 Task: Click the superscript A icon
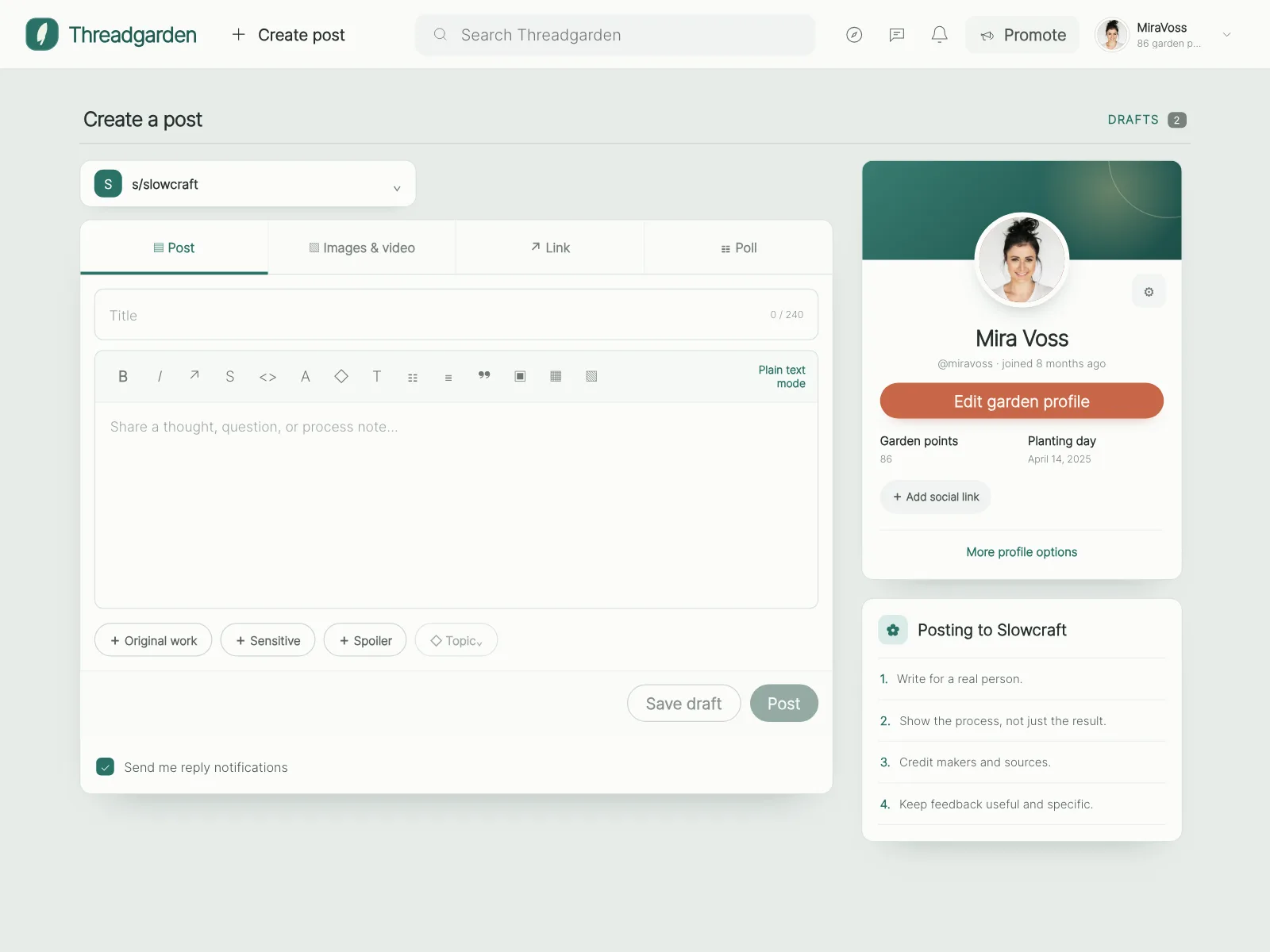pyautogui.click(x=305, y=377)
